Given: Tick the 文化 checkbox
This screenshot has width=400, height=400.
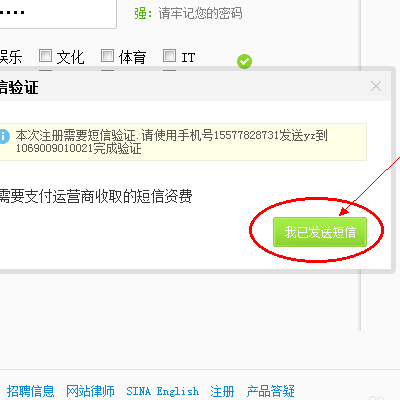Looking at the screenshot, I should coord(45,56).
